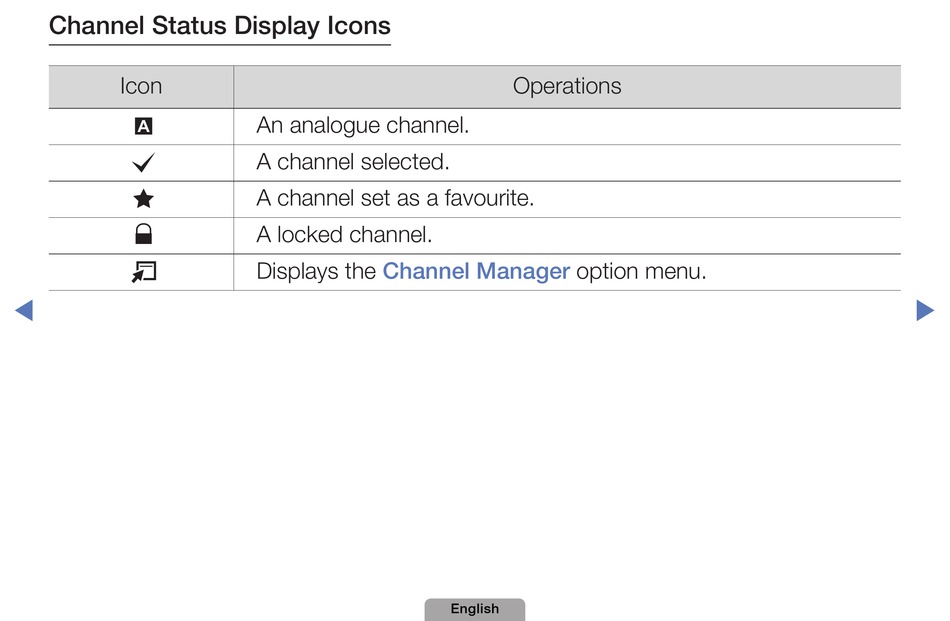
Task: Go to previous page with left arrow
Action: pyautogui.click(x=24, y=310)
